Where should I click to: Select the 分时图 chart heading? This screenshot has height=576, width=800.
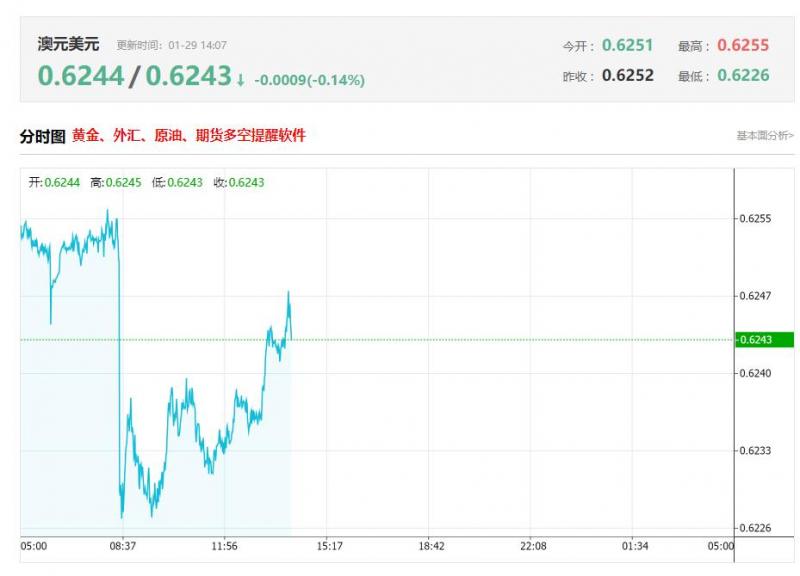(x=43, y=136)
